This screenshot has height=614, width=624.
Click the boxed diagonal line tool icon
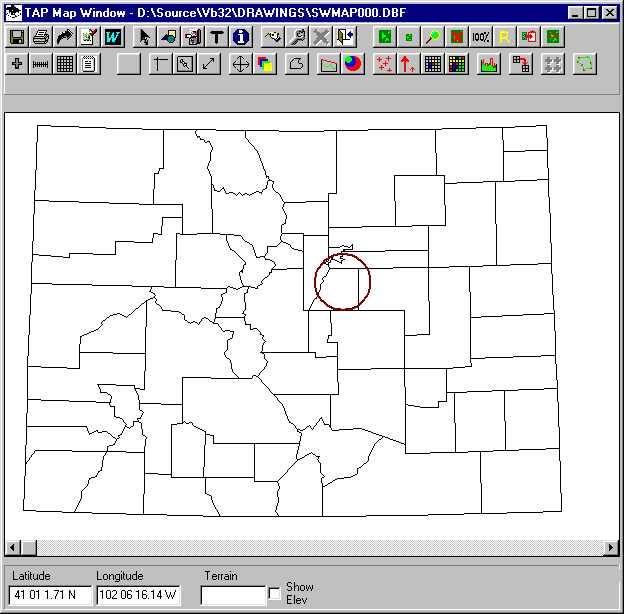[x=185, y=64]
